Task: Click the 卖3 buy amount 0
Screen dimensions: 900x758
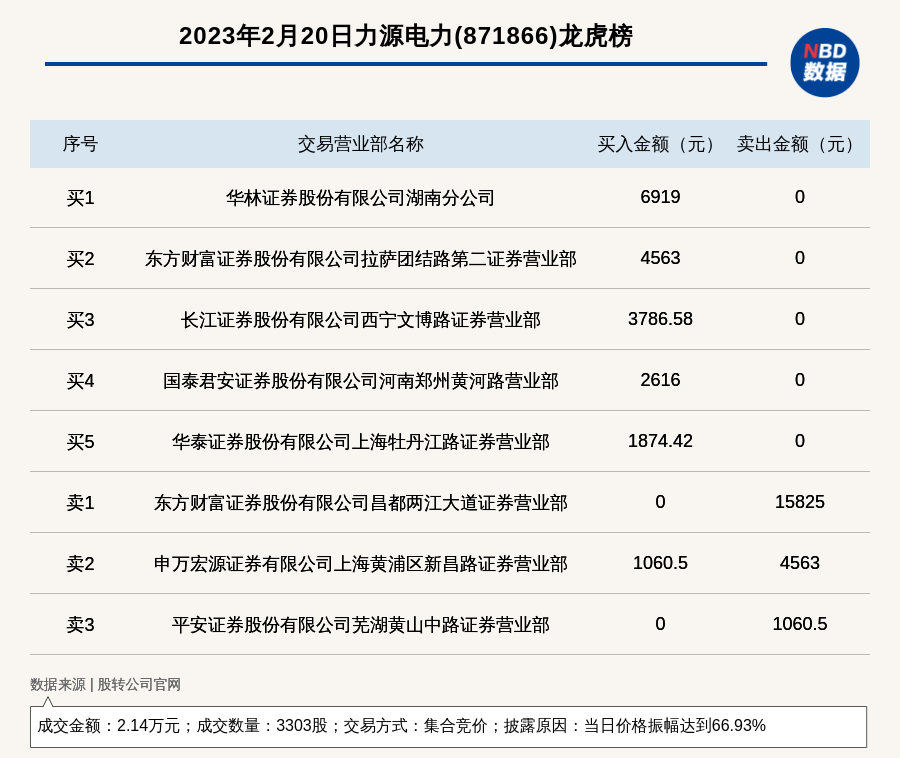Action: pos(660,623)
